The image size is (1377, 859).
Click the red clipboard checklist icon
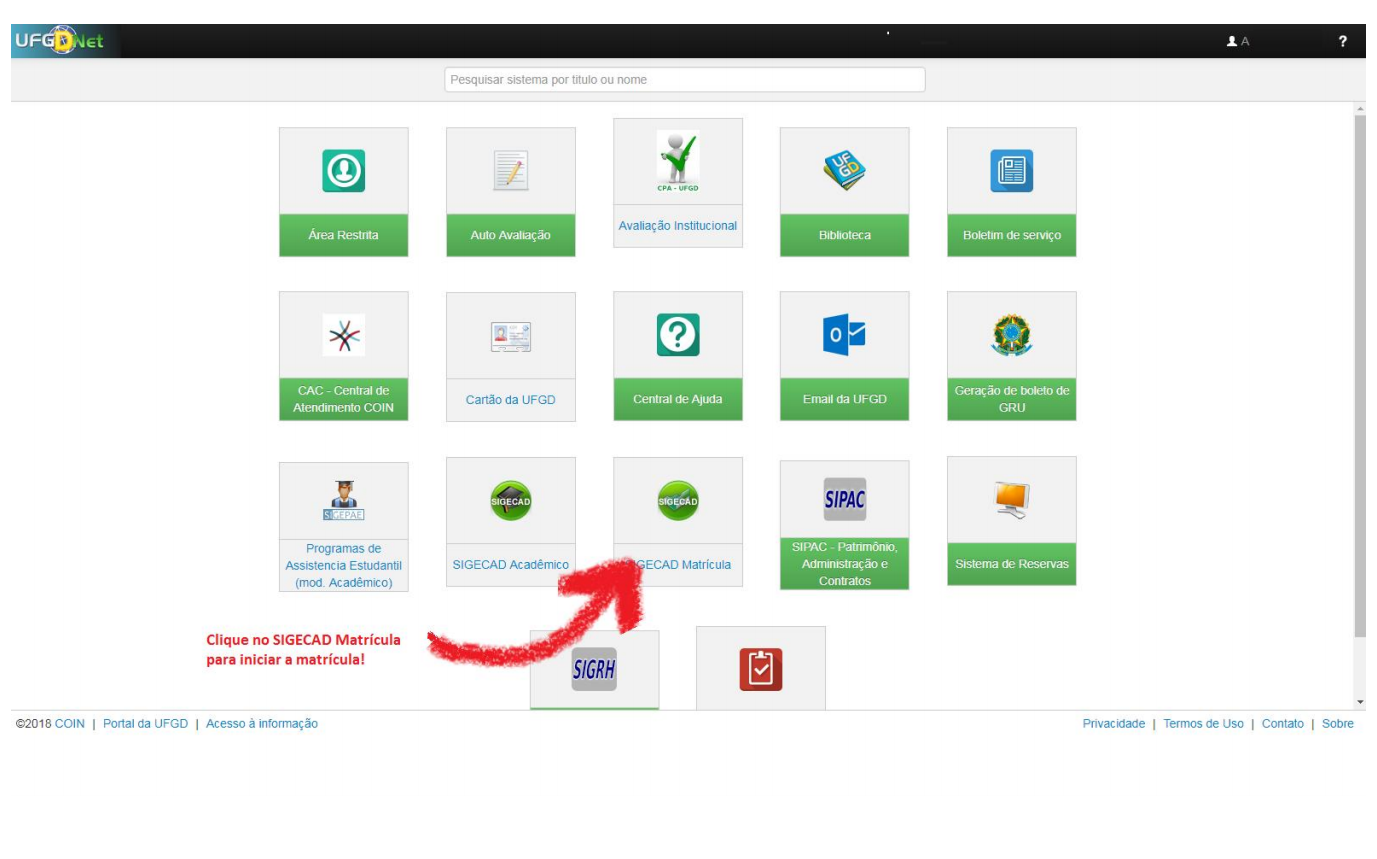[760, 669]
